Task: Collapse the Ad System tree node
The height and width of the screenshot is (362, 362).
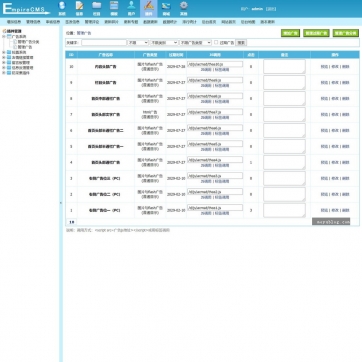Action: click(4, 37)
